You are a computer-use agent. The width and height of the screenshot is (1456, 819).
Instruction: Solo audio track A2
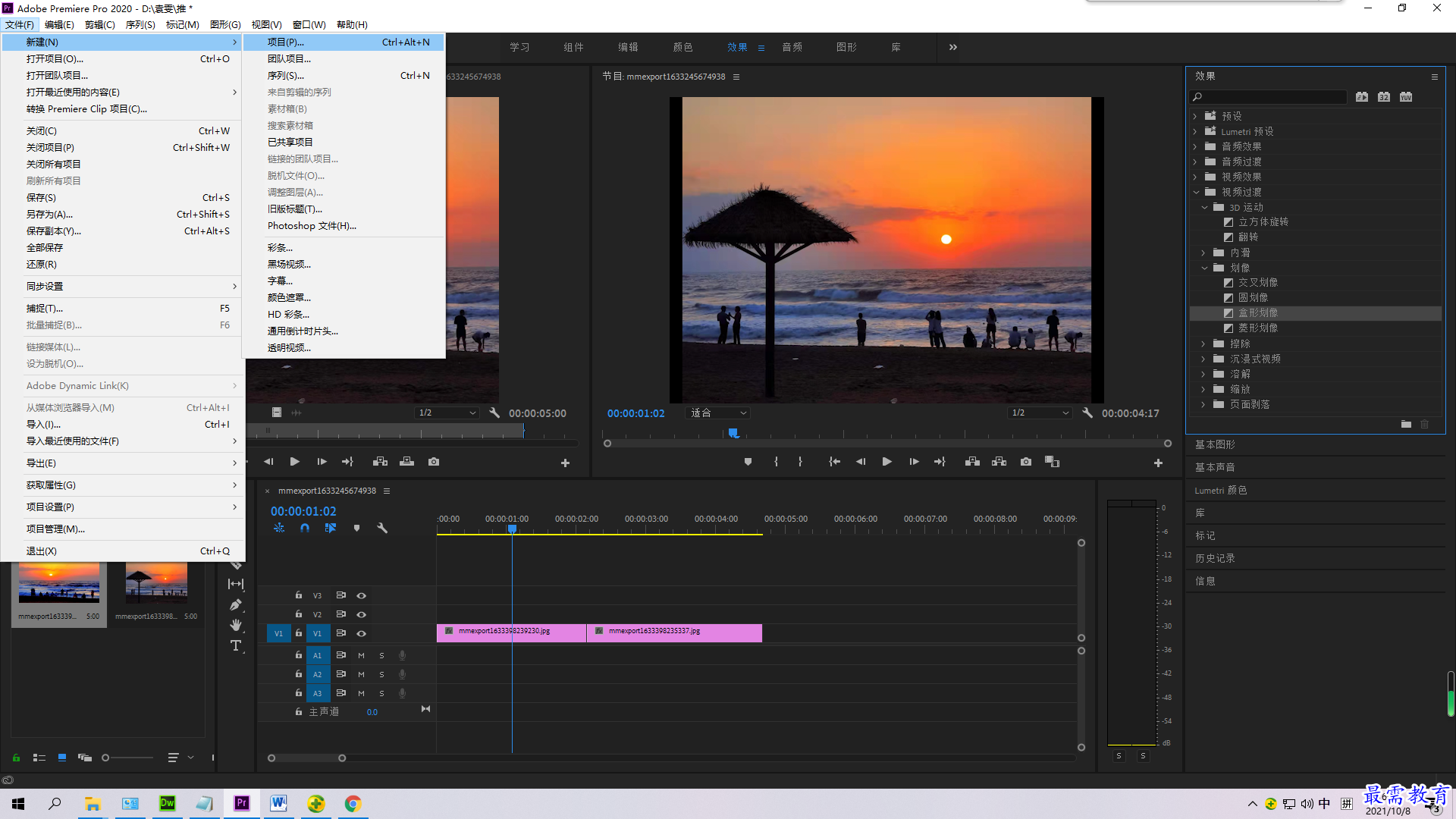pos(381,674)
